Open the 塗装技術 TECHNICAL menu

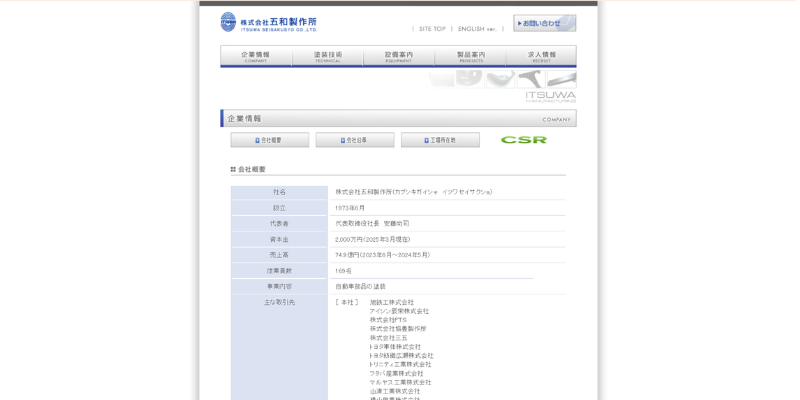click(328, 56)
